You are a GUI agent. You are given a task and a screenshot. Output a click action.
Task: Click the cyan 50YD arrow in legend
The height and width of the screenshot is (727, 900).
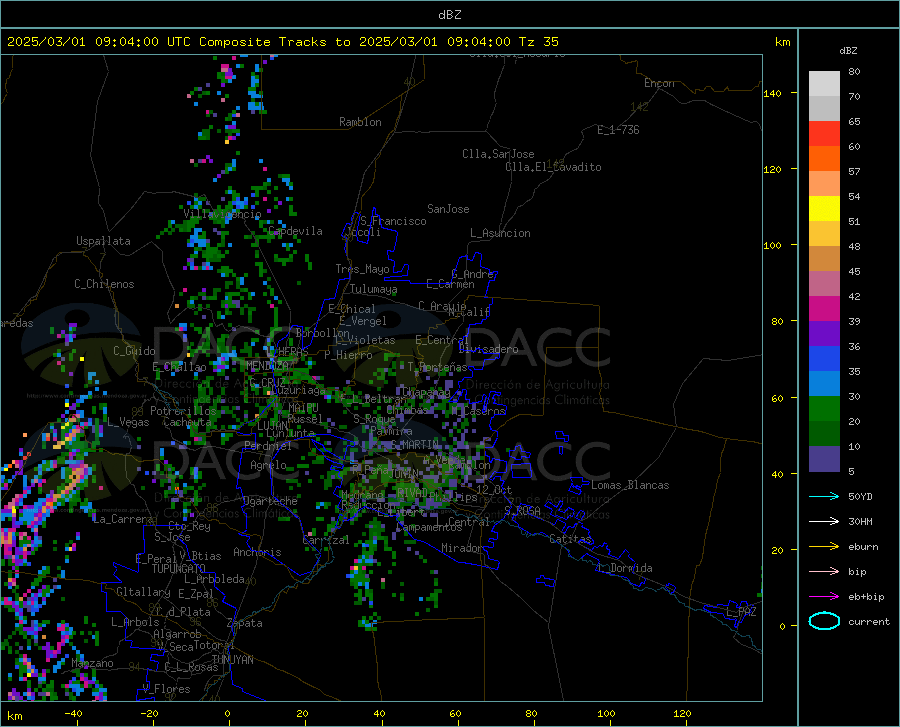(824, 496)
